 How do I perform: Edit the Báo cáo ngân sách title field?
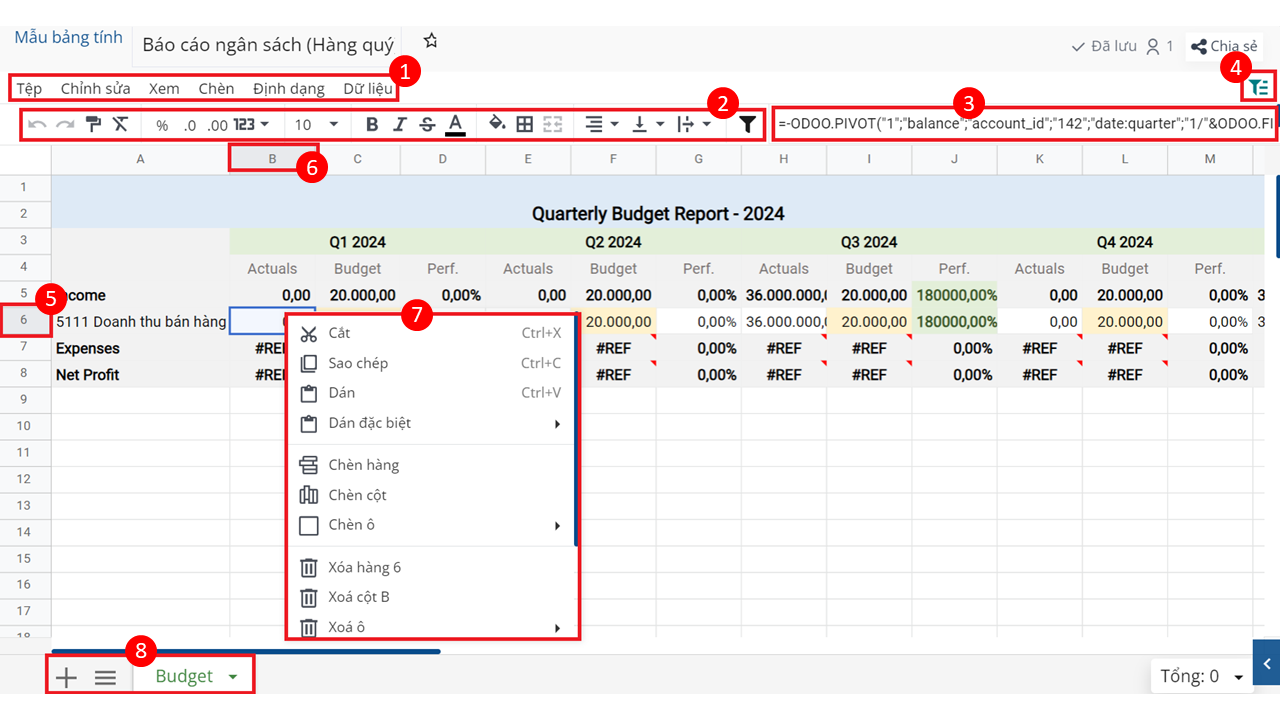point(268,45)
